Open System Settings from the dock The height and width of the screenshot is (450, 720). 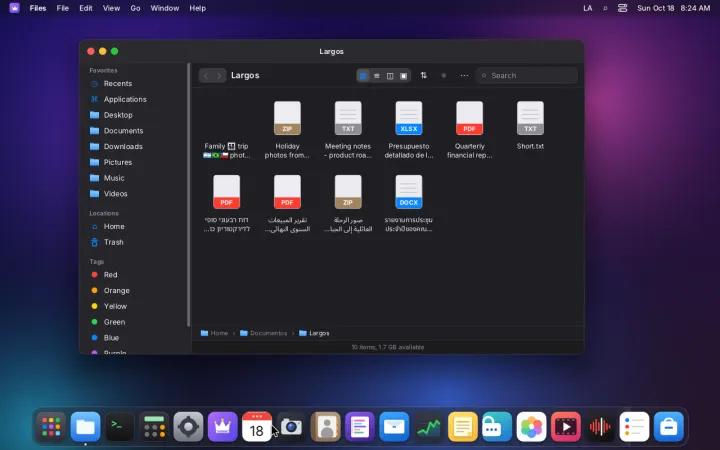coord(188,427)
